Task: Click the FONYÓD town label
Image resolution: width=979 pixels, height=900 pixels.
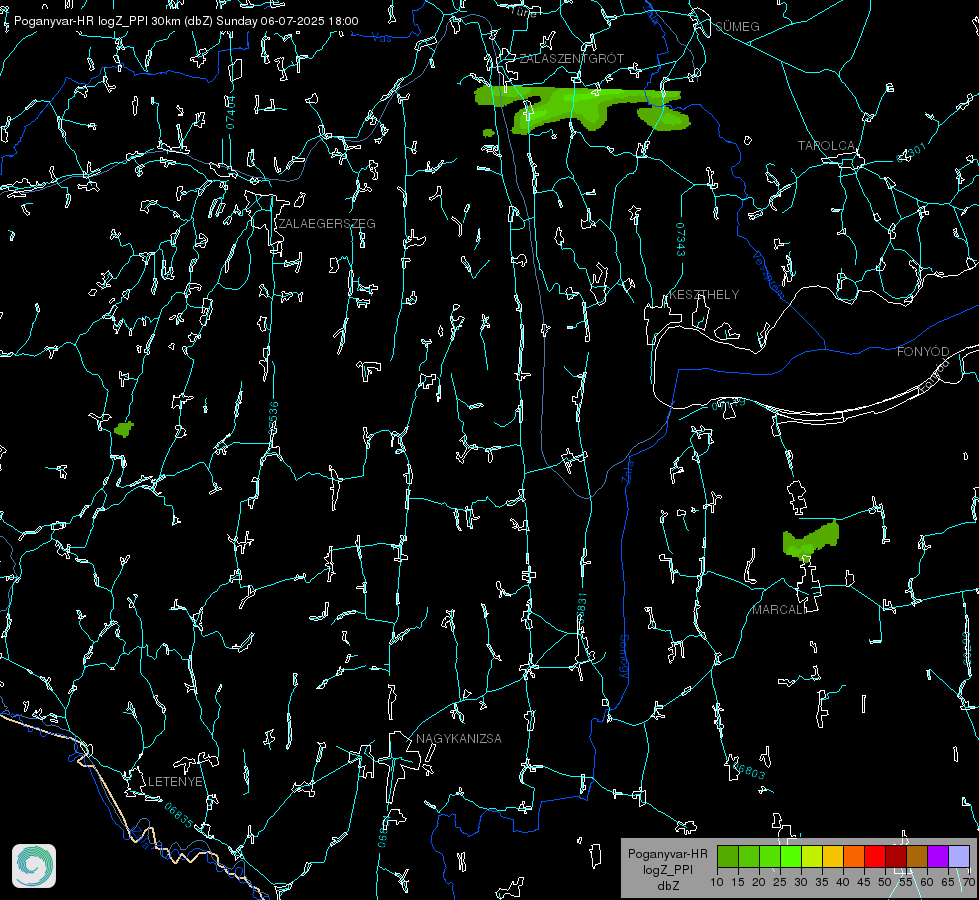Action: 923,352
